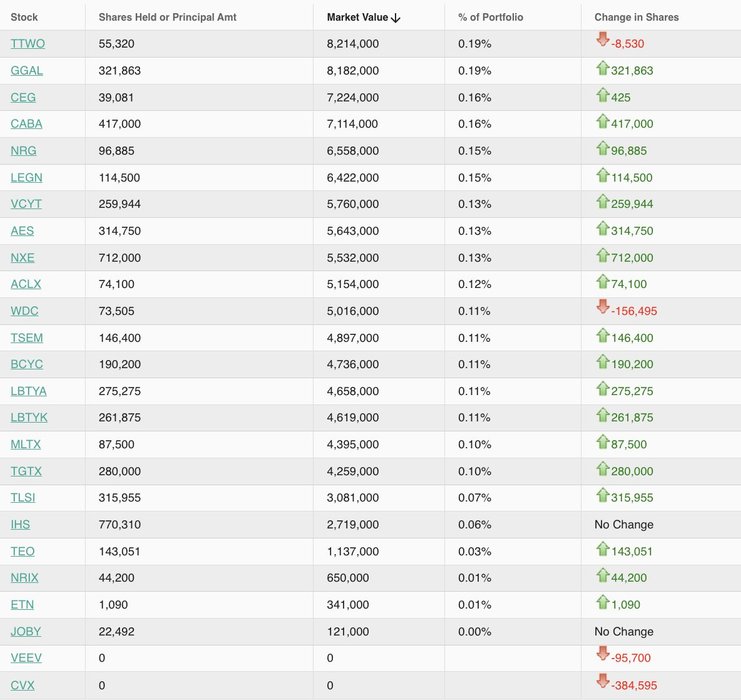The width and height of the screenshot is (741, 700).
Task: Click the green up arrow in the NRIX row
Action: tap(603, 576)
